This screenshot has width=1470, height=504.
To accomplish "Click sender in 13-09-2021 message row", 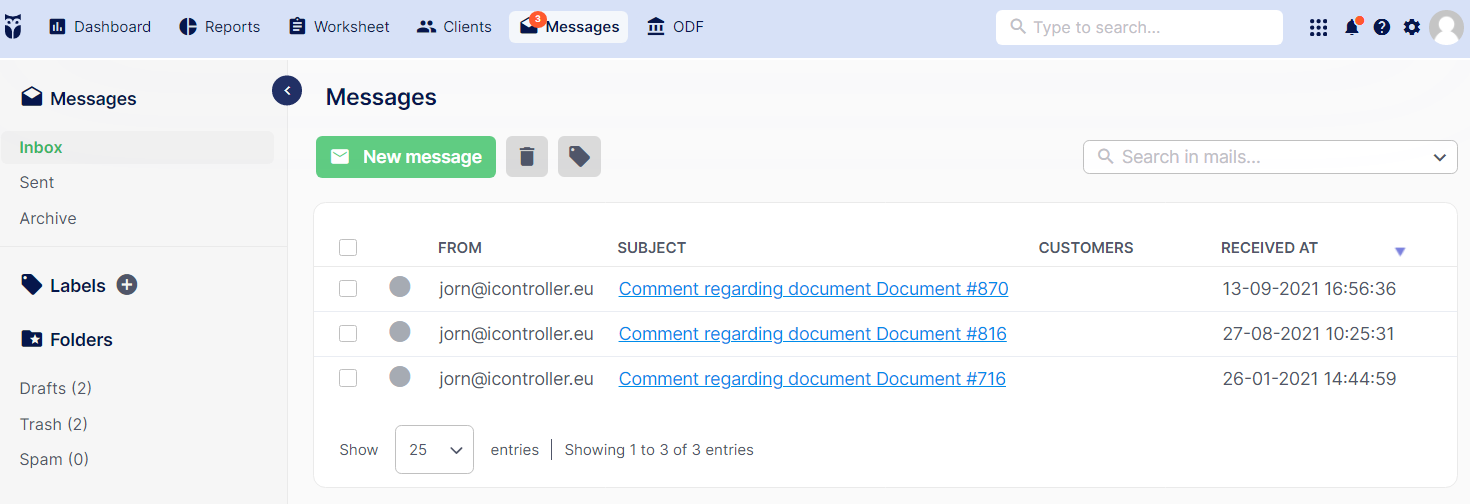I will pyautogui.click(x=516, y=289).
